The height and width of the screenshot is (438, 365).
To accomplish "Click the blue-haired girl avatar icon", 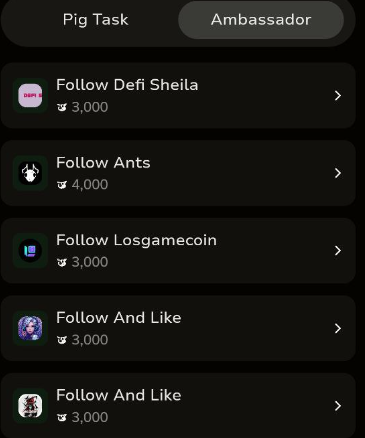I will [30, 328].
